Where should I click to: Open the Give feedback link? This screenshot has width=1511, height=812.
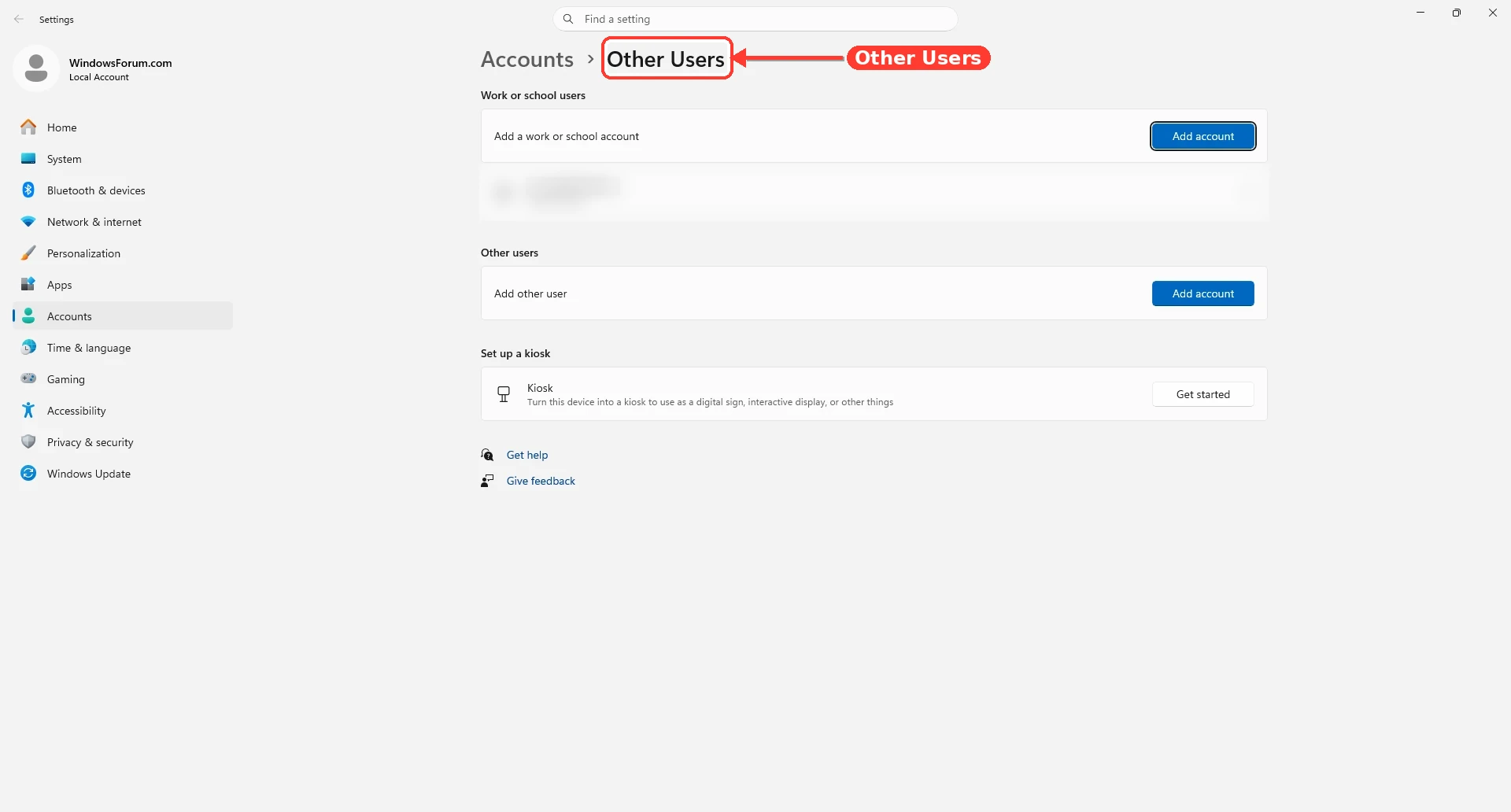point(541,481)
